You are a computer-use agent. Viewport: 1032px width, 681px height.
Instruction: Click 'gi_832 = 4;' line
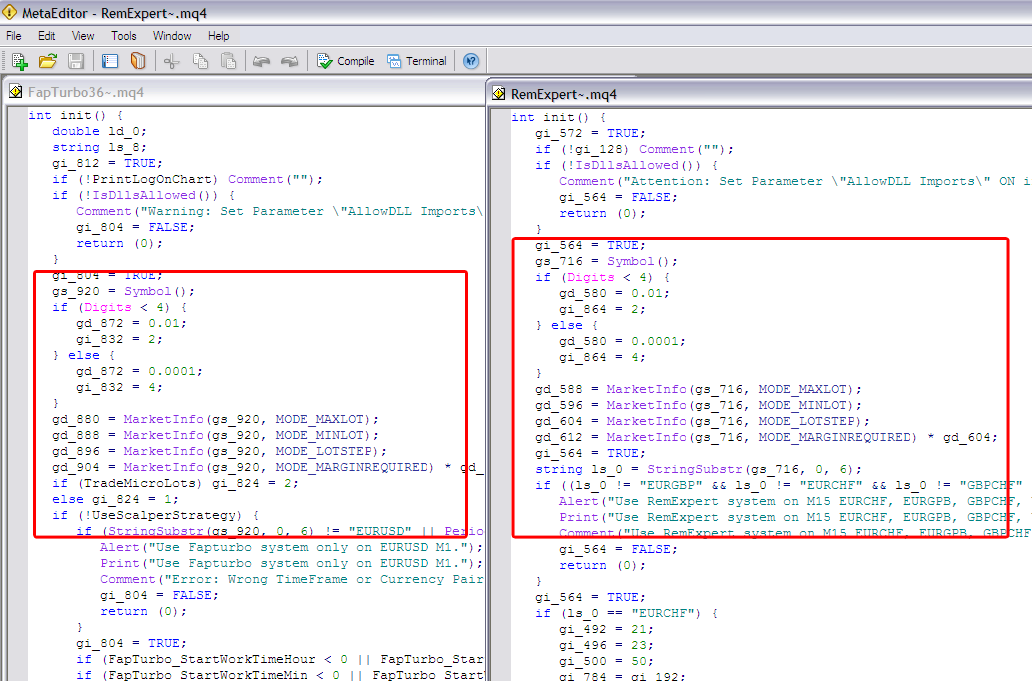[x=119, y=387]
